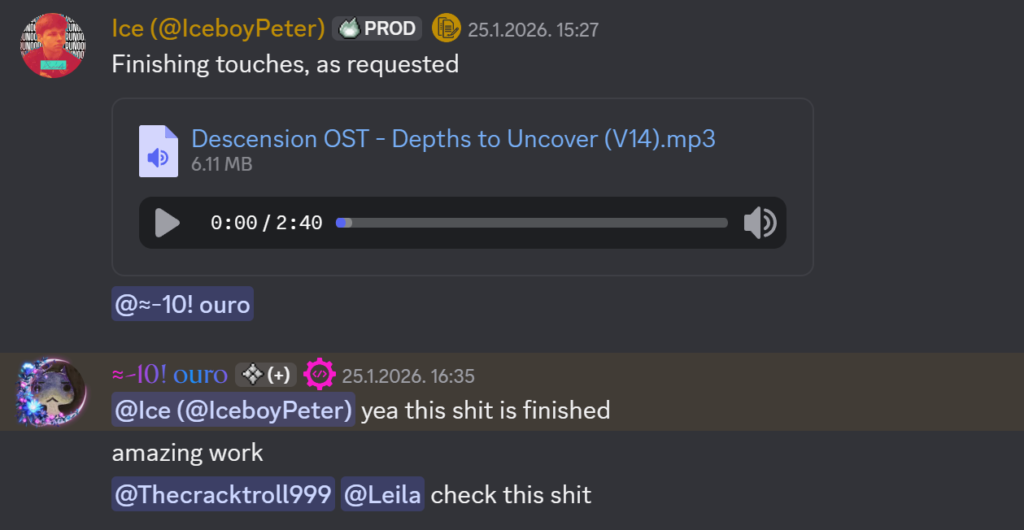Screen dimensions: 1024x530
Task: Click the PROD server tag badge
Action: [377, 29]
